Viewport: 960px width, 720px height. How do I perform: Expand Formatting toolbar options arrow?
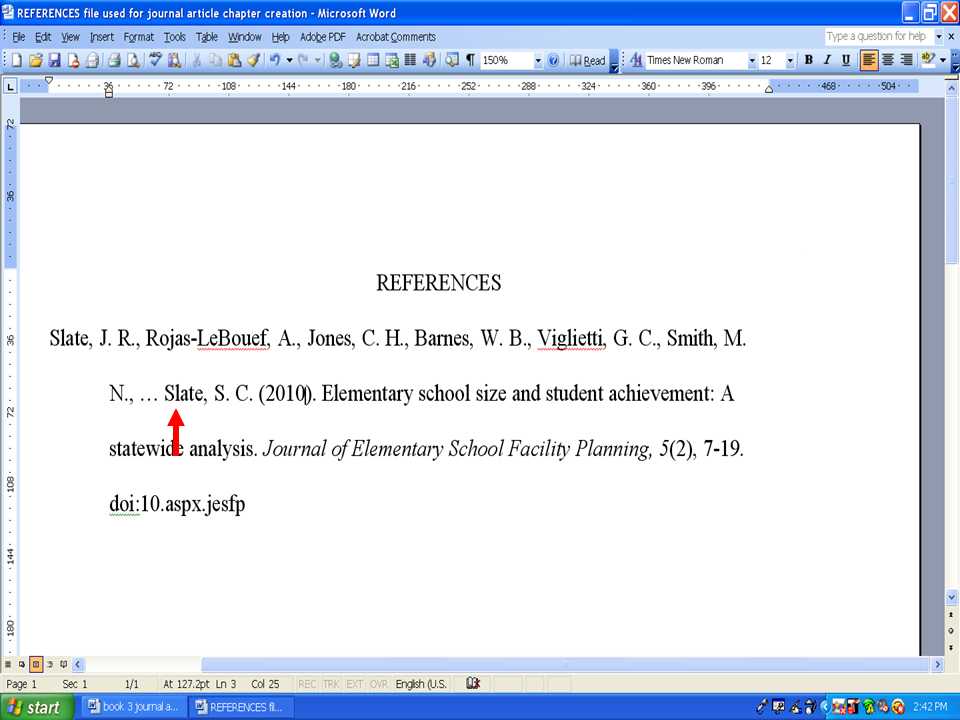[955, 64]
